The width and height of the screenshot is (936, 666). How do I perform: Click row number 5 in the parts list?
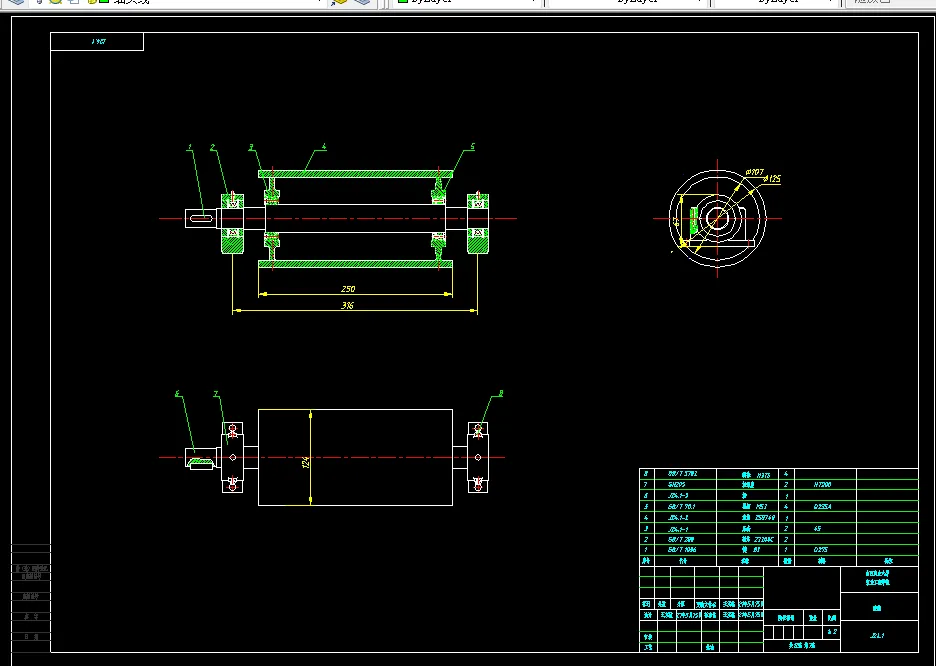(x=645, y=507)
